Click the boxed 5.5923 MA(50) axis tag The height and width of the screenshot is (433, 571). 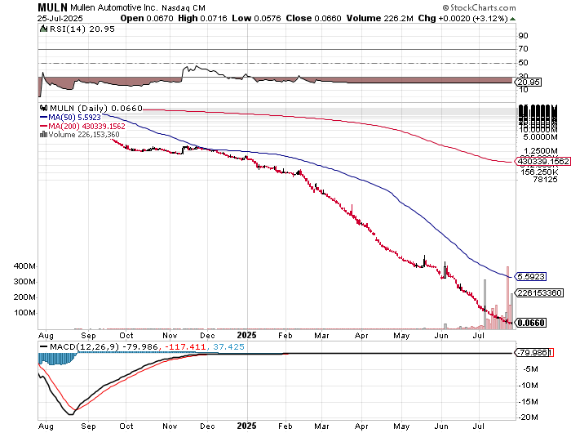531,277
